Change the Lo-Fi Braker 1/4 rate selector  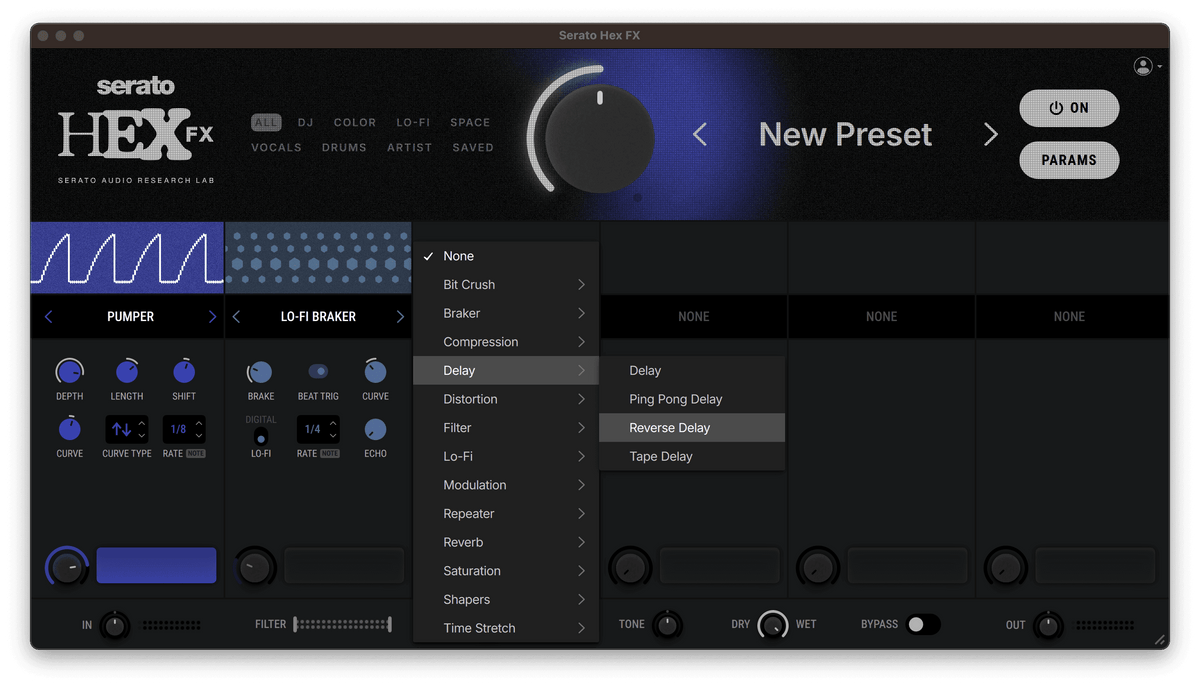point(318,429)
